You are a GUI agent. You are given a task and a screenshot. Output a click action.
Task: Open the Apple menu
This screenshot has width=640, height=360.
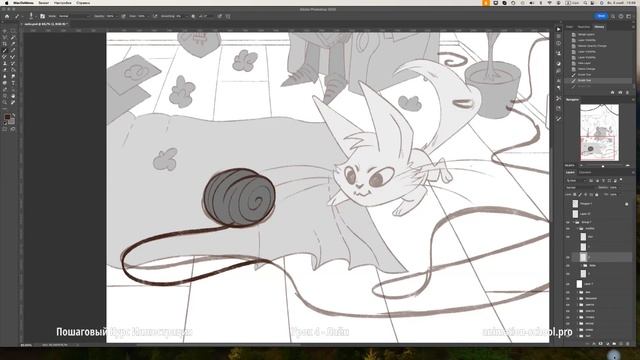(x=6, y=2)
